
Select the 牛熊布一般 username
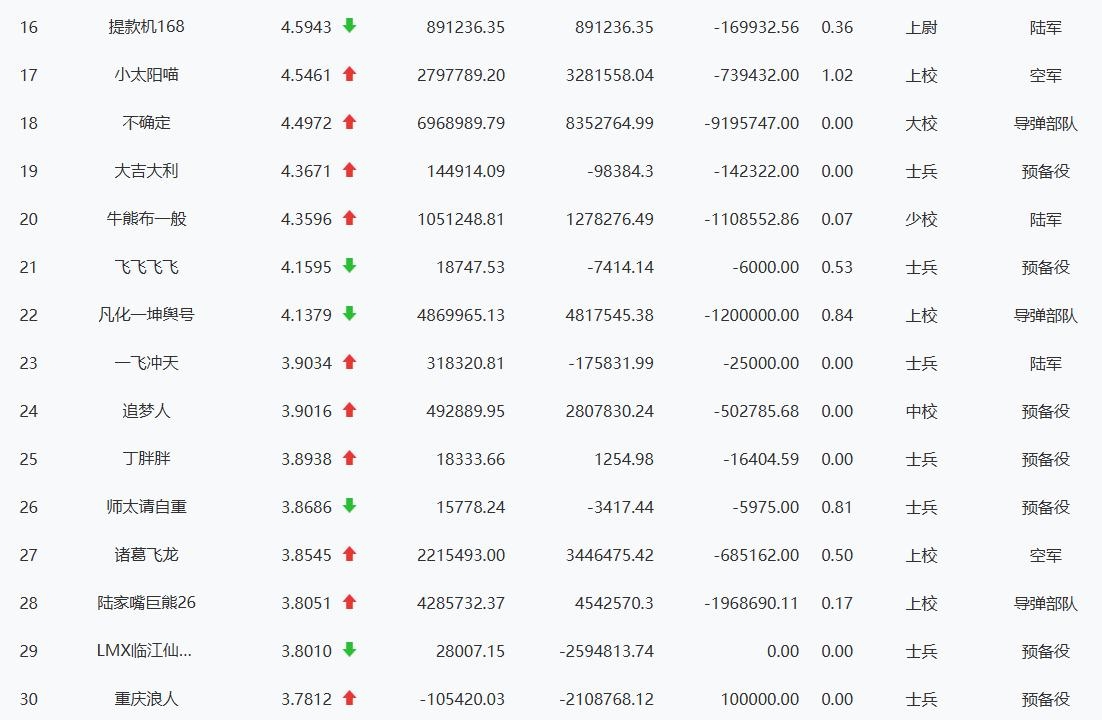pyautogui.click(x=146, y=219)
